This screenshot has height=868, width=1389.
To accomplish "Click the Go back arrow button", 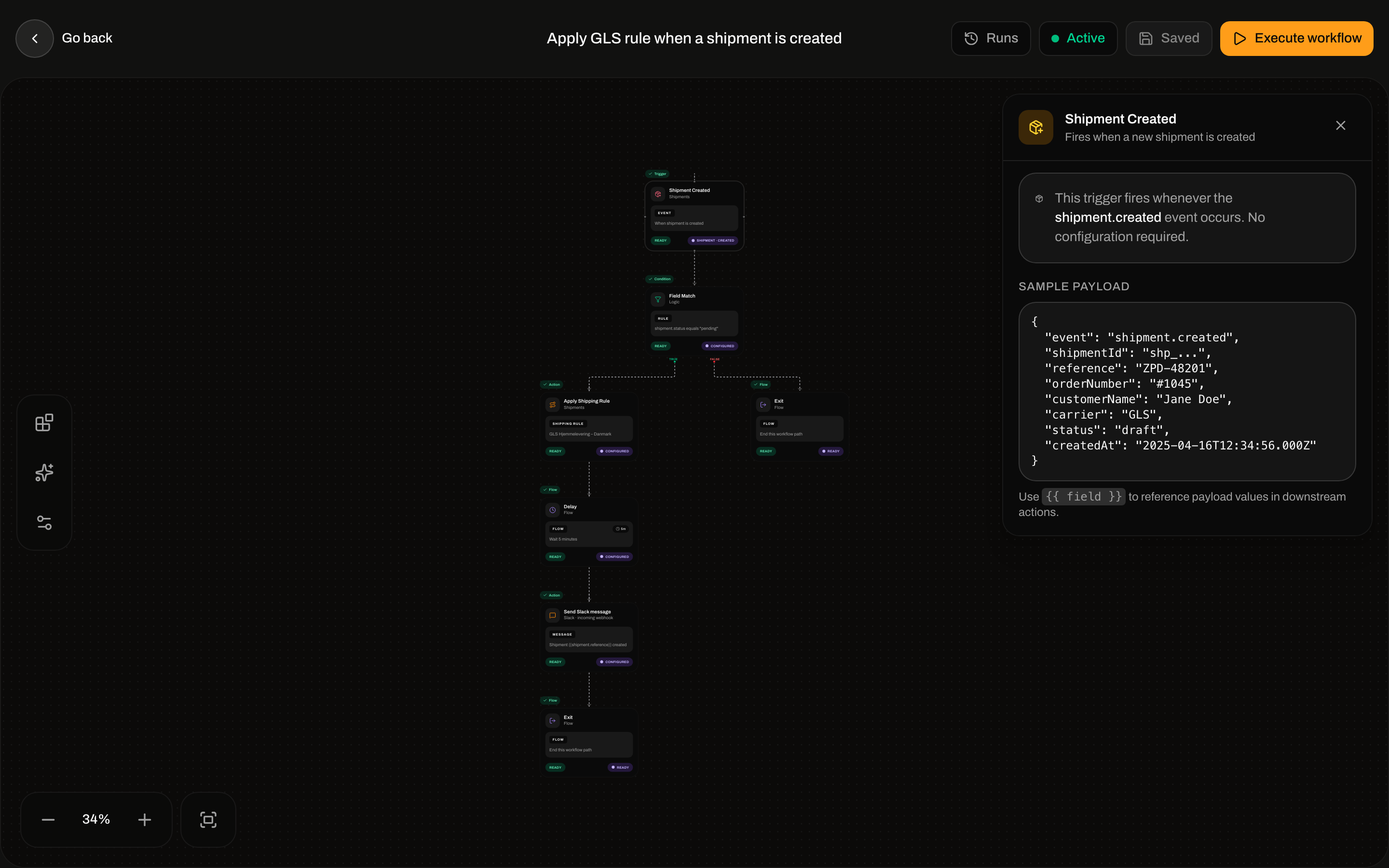I will pyautogui.click(x=34, y=39).
